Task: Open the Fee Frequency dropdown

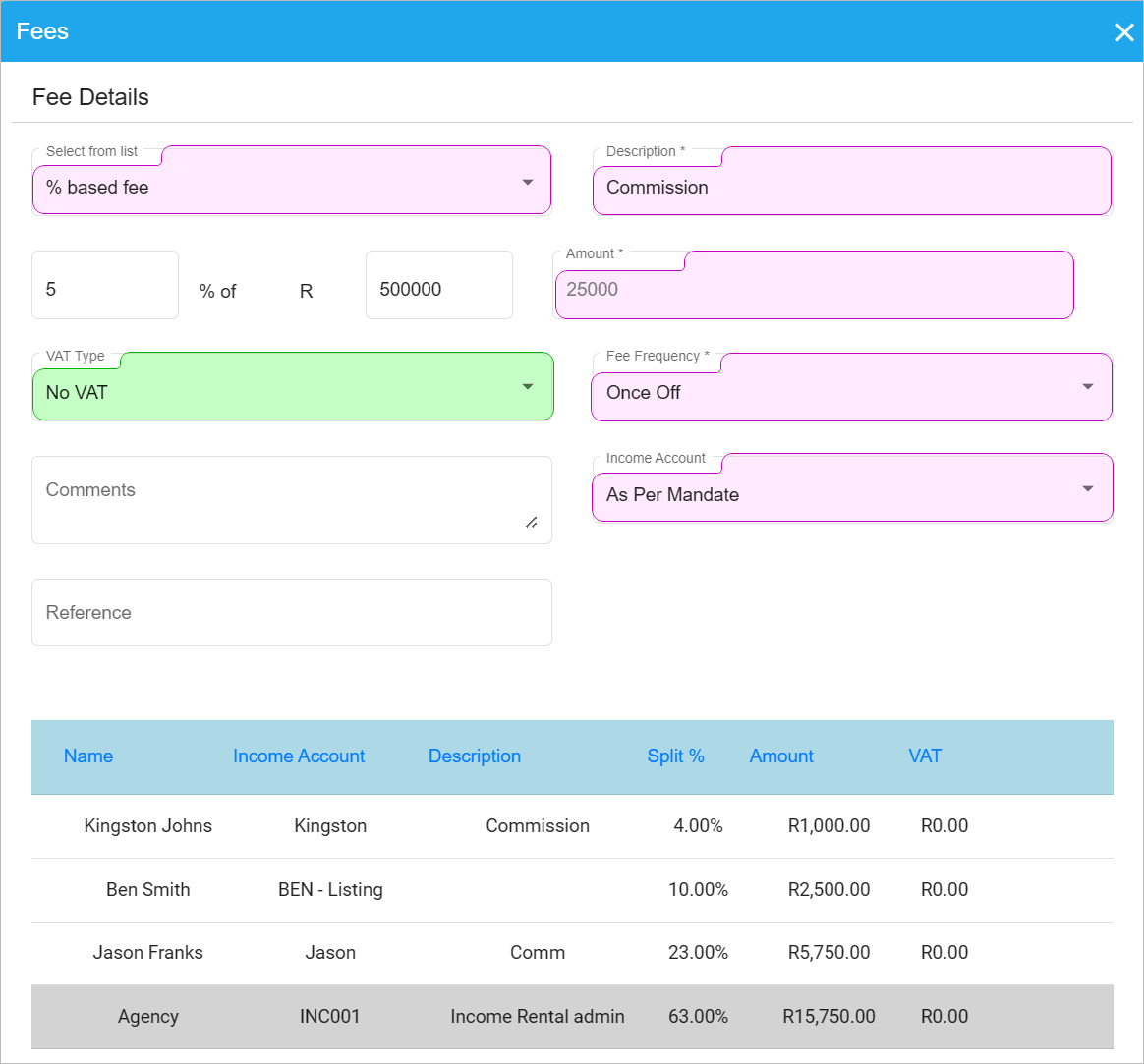Action: [851, 391]
